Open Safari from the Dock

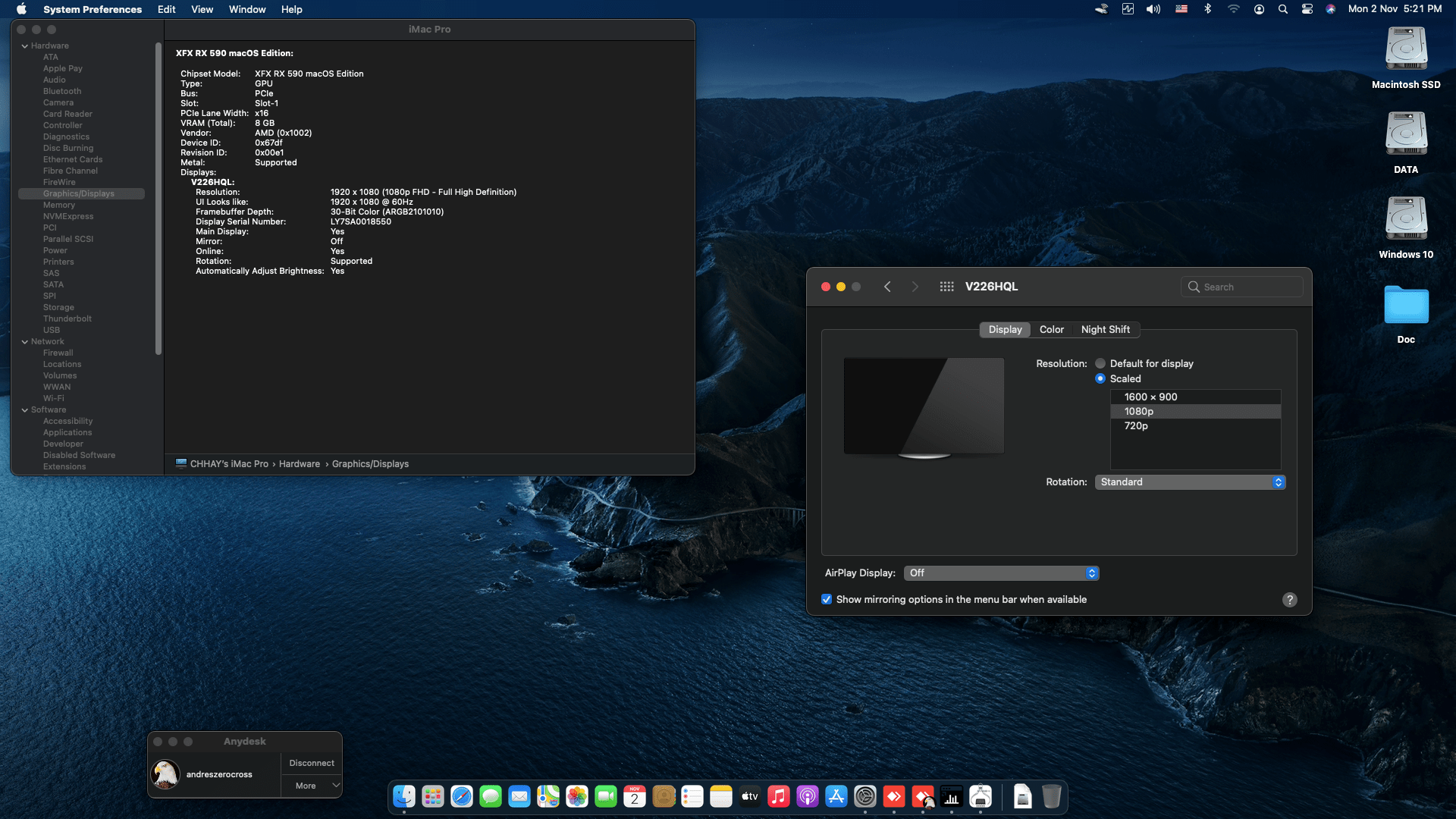pos(460,797)
